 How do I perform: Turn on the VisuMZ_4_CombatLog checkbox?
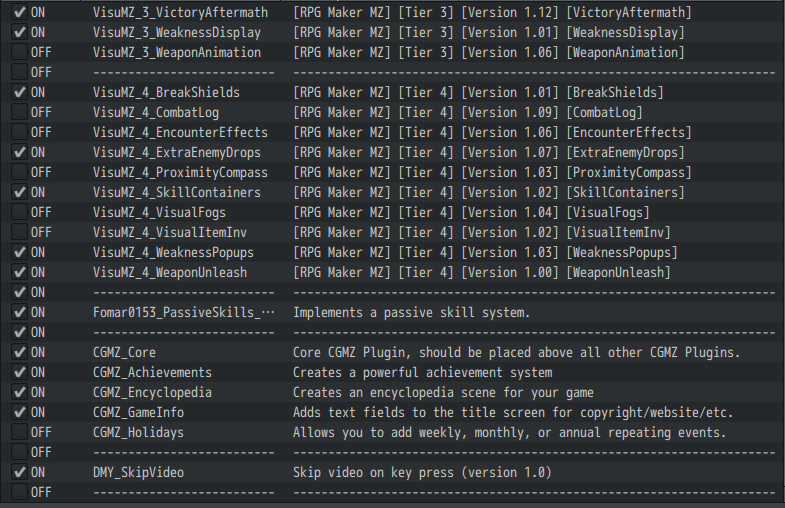(x=20, y=112)
